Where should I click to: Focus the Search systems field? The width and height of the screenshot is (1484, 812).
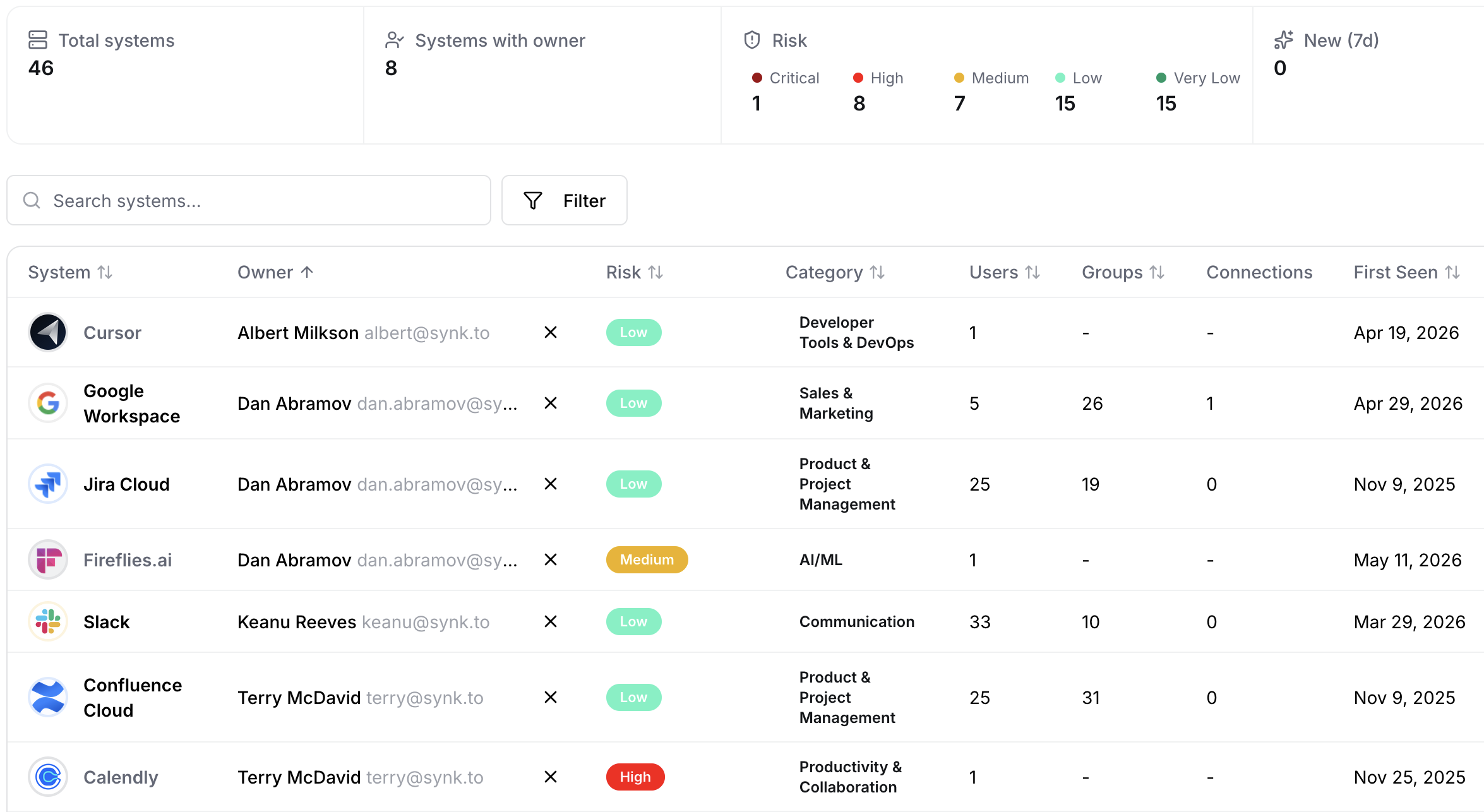(249, 200)
